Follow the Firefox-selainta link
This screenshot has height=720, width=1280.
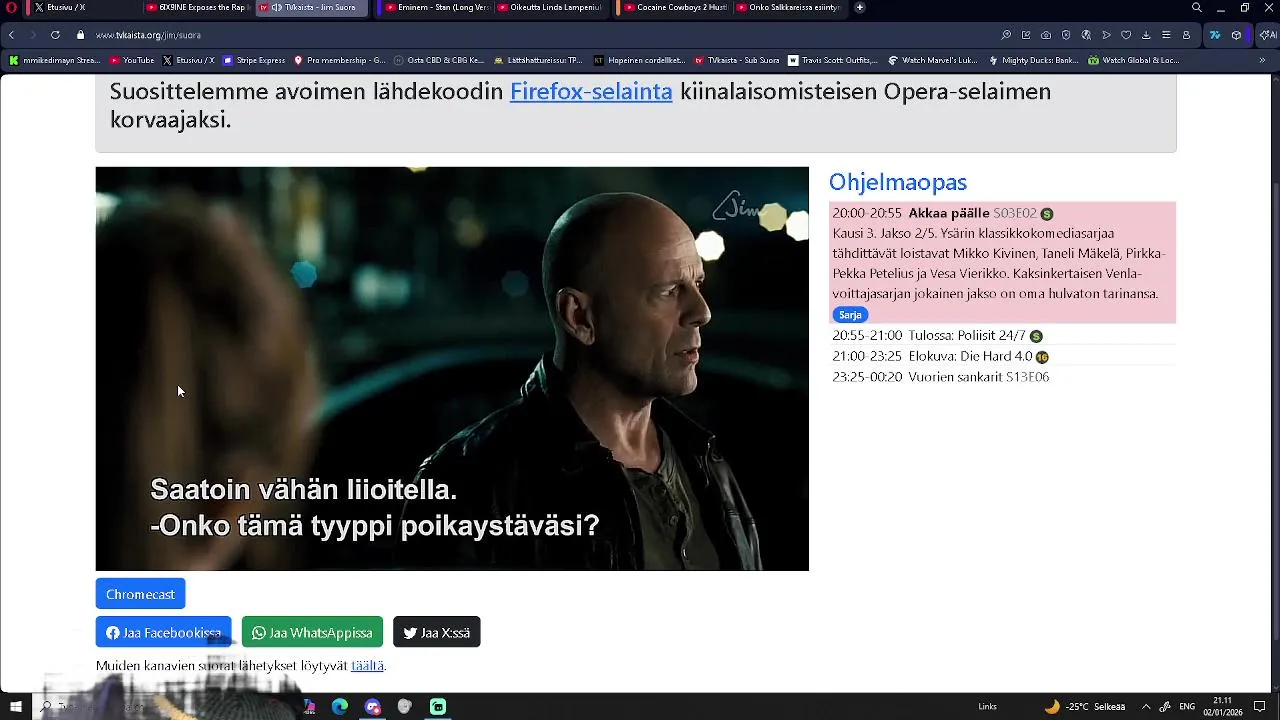click(x=591, y=91)
